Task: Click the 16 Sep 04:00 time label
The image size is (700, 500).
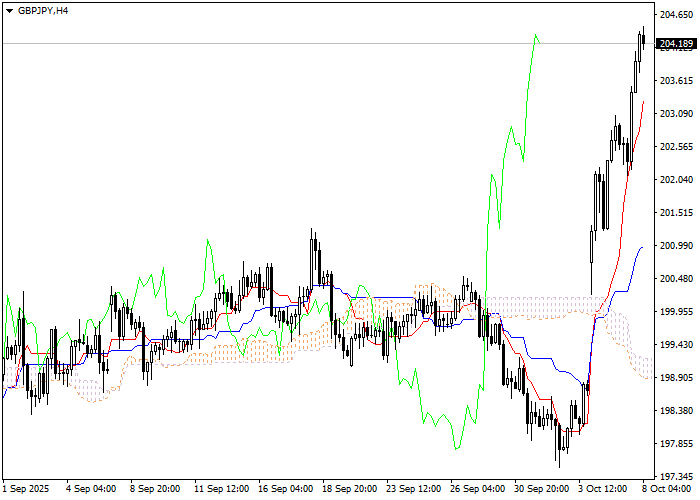Action: click(x=285, y=490)
